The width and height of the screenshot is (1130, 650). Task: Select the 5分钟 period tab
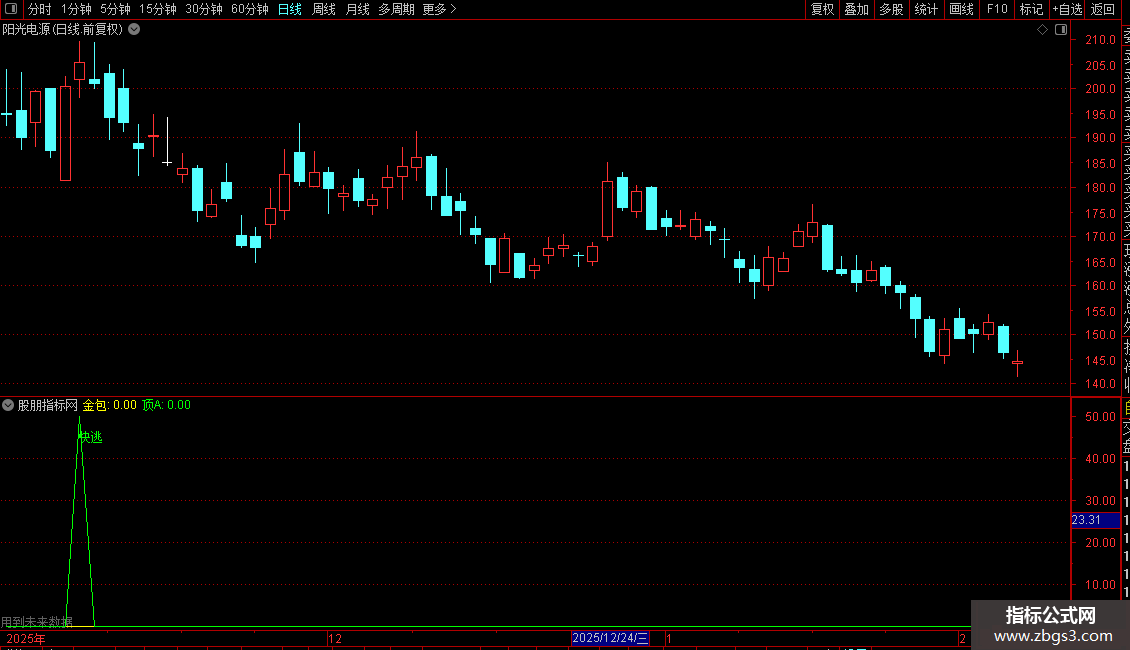115,9
